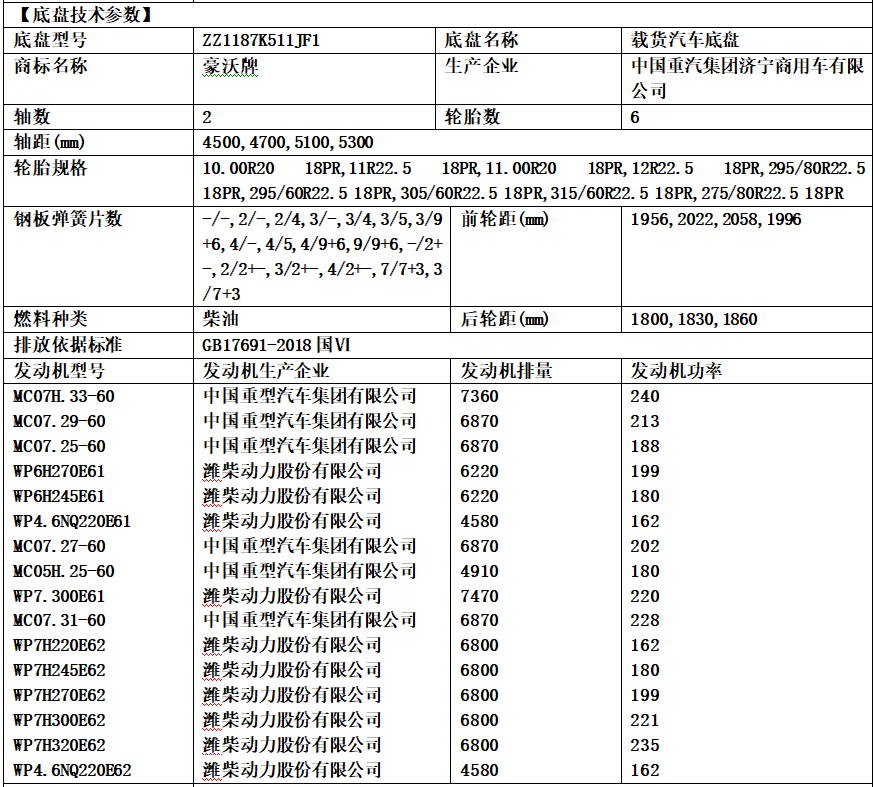Image resolution: width=875 pixels, height=787 pixels.
Task: Select the brand name value 豪沃牌
Action: 230,67
